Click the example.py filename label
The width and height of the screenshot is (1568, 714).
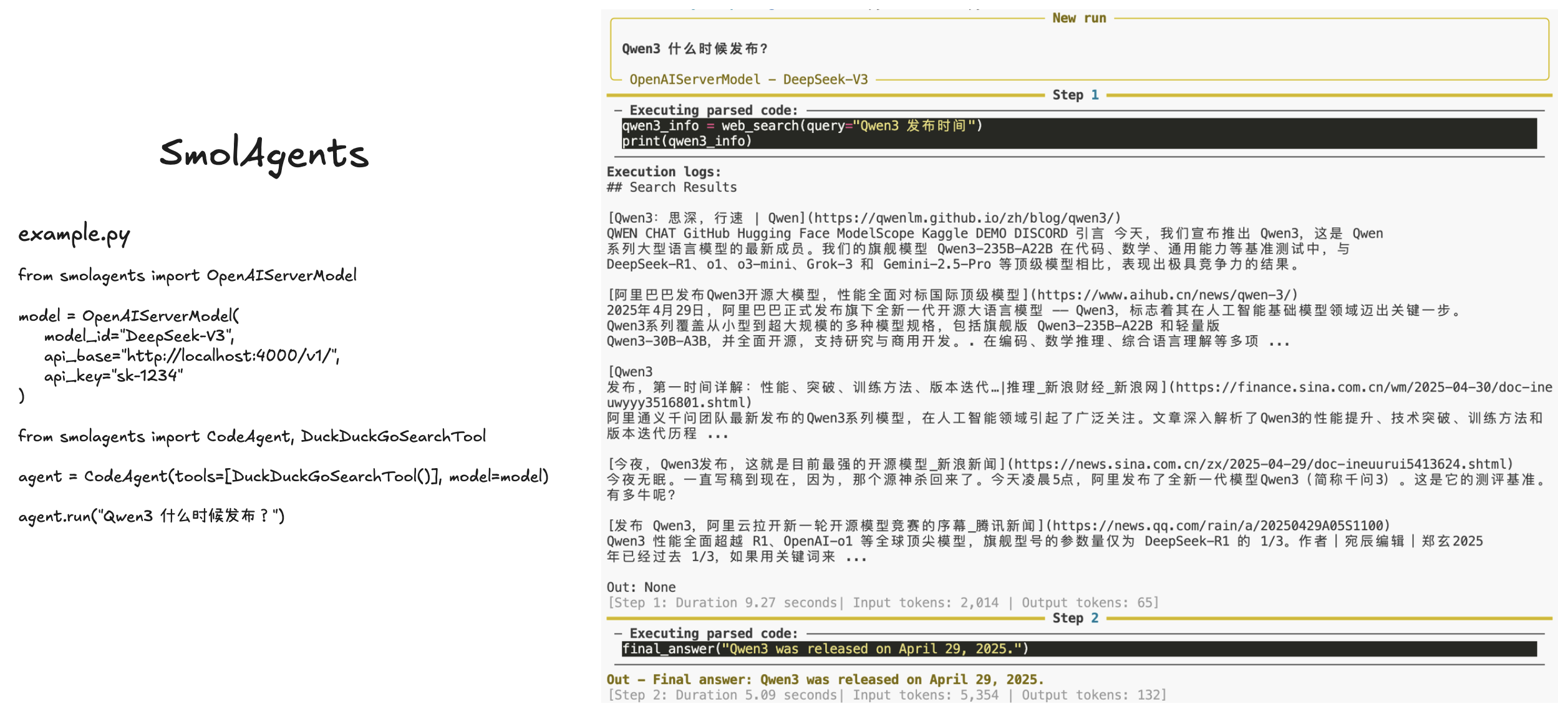click(x=74, y=234)
